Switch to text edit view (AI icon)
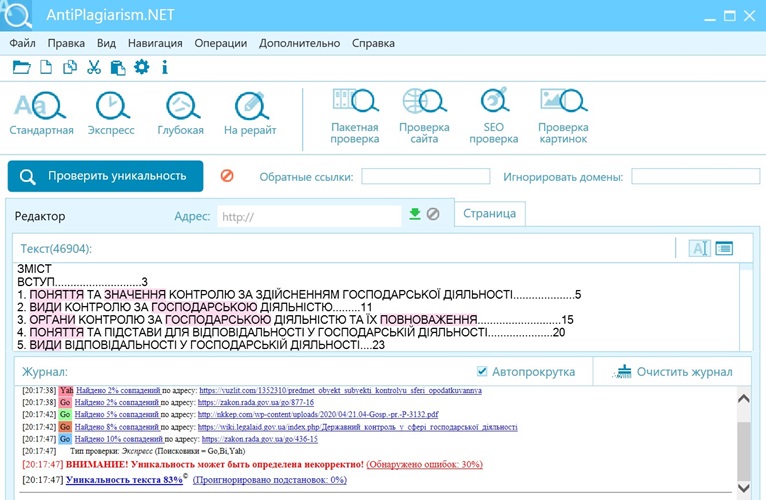766x500 pixels. tap(700, 248)
